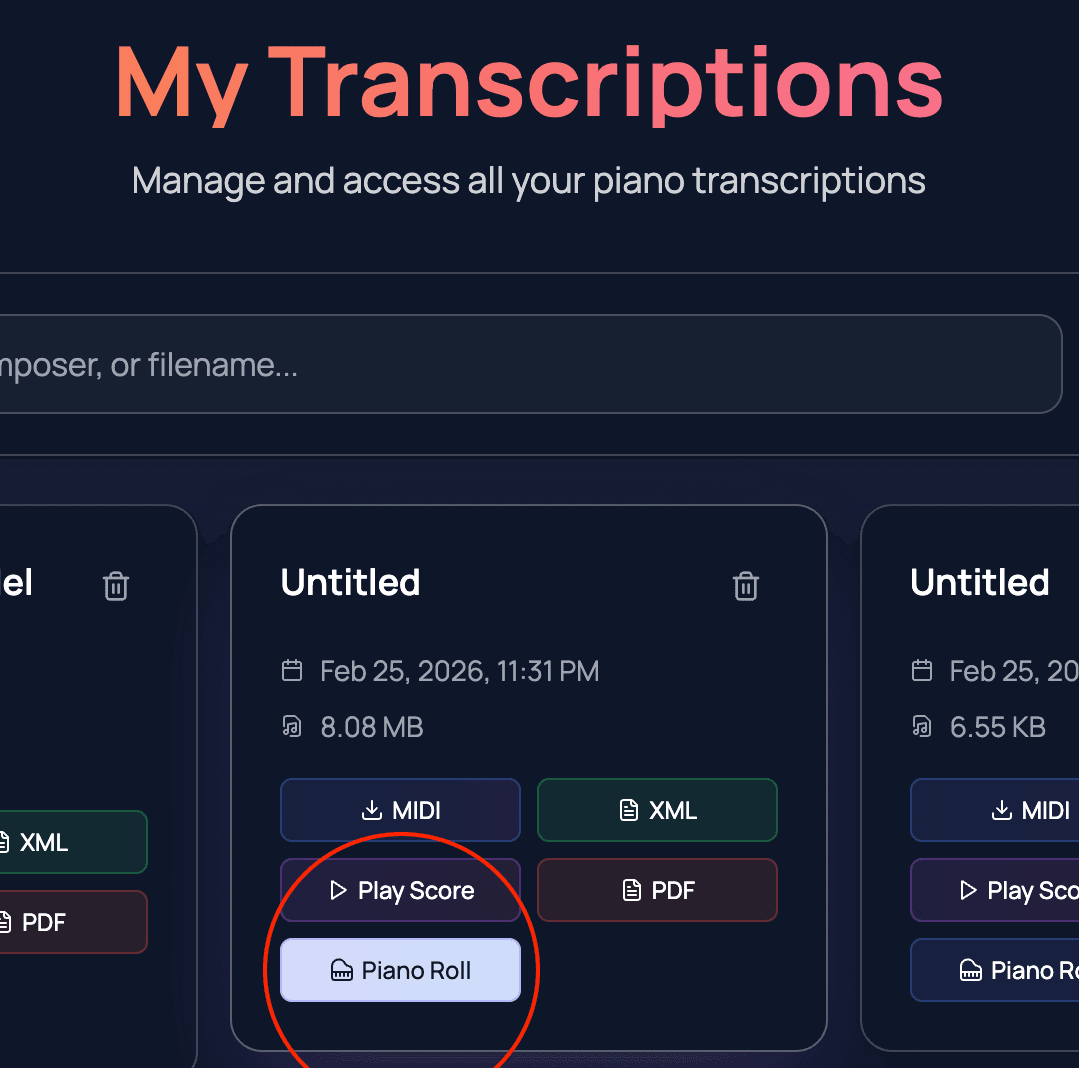
Task: Click the trash icon on the middle Untitled card
Action: (x=746, y=586)
